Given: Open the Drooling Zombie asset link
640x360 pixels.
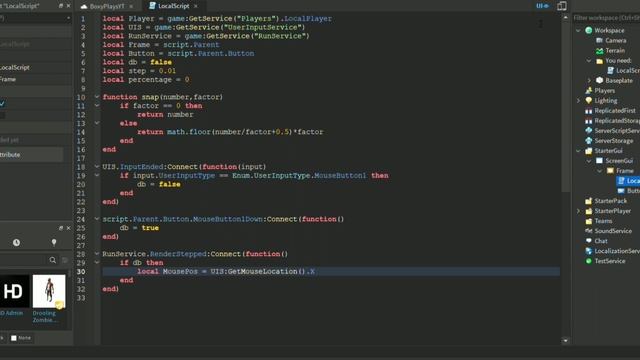Looking at the screenshot, I should pos(45,317).
